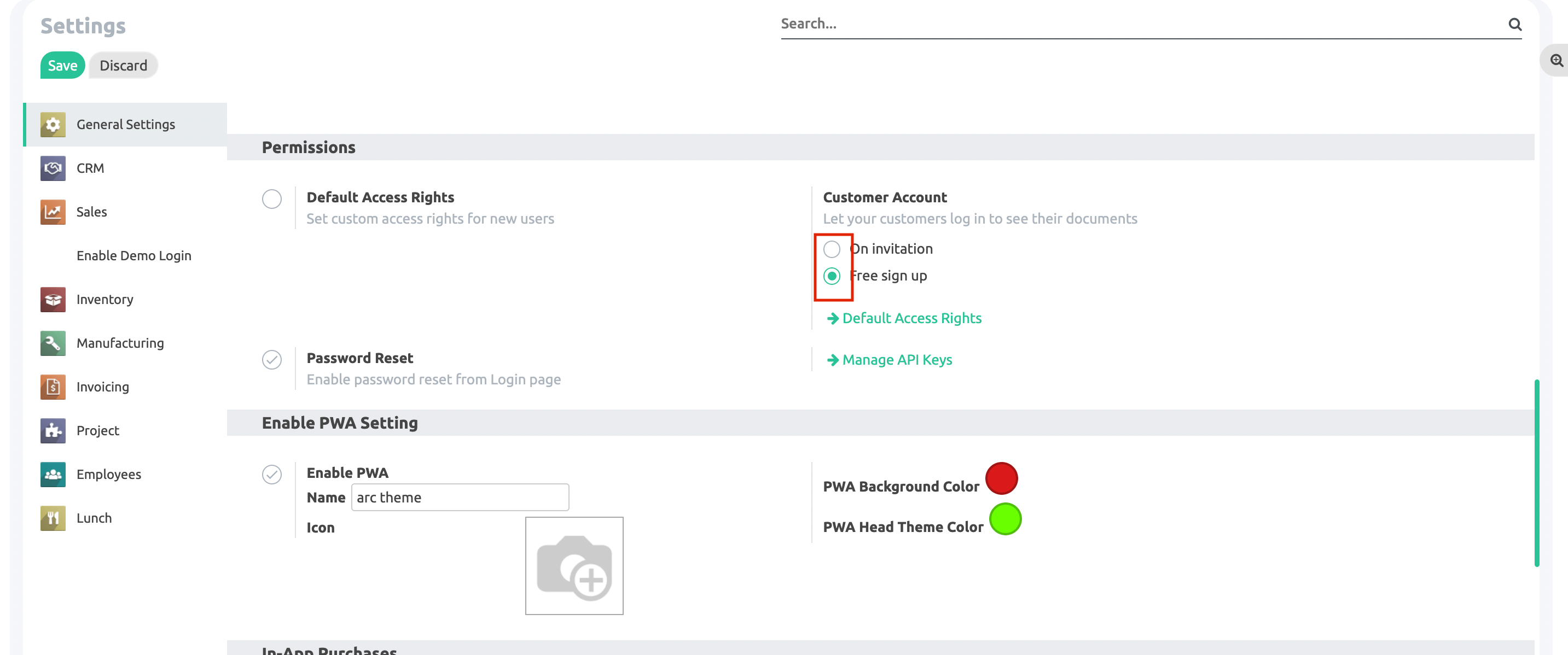
Task: Click the Invoicing document icon
Action: click(53, 387)
